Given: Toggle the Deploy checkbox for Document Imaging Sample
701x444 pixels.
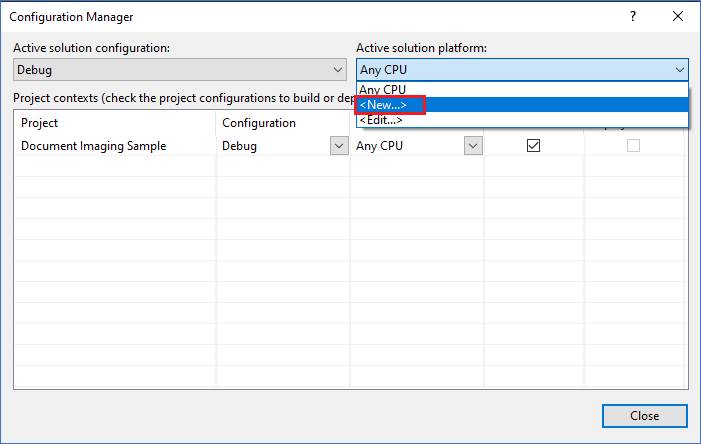Looking at the screenshot, I should pyautogui.click(x=633, y=146).
